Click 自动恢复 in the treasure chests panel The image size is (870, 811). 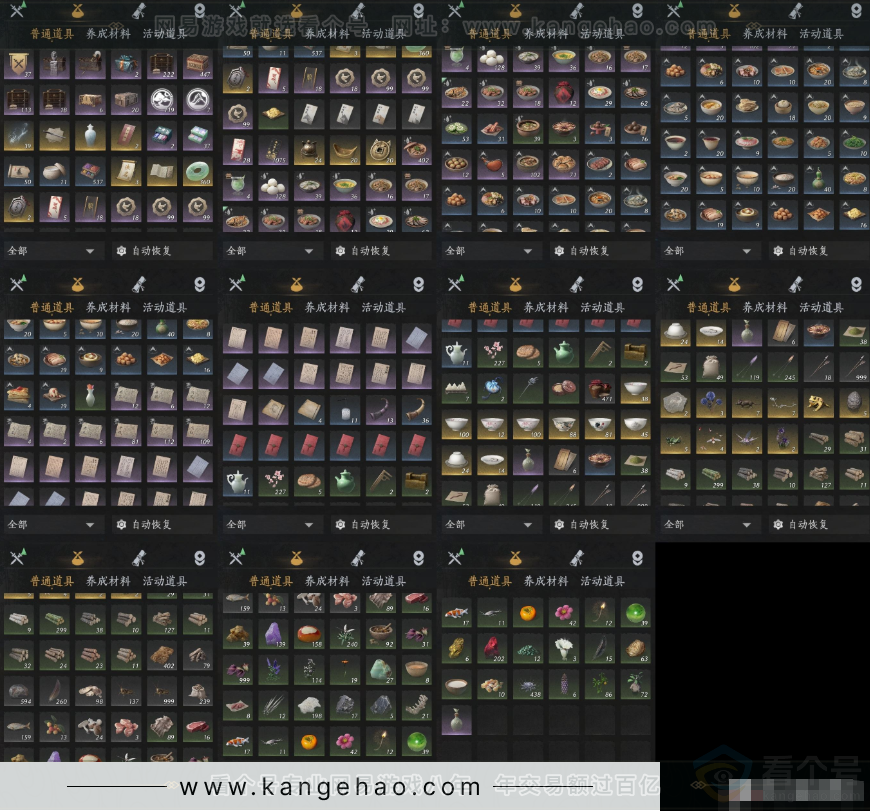coord(162,251)
